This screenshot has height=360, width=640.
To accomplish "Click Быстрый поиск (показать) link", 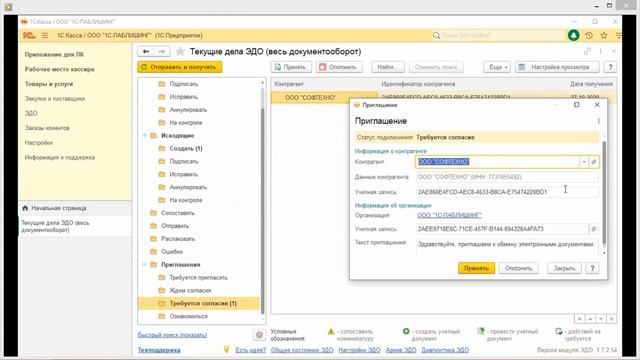I will 172,335.
